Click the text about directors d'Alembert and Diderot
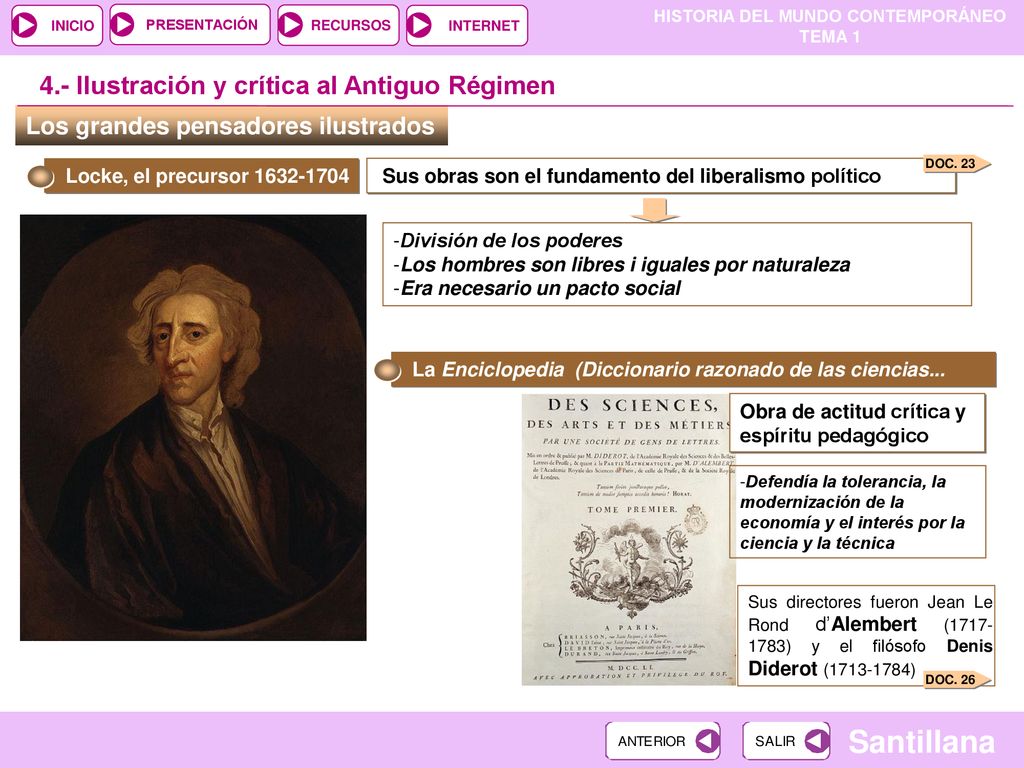 click(x=866, y=635)
